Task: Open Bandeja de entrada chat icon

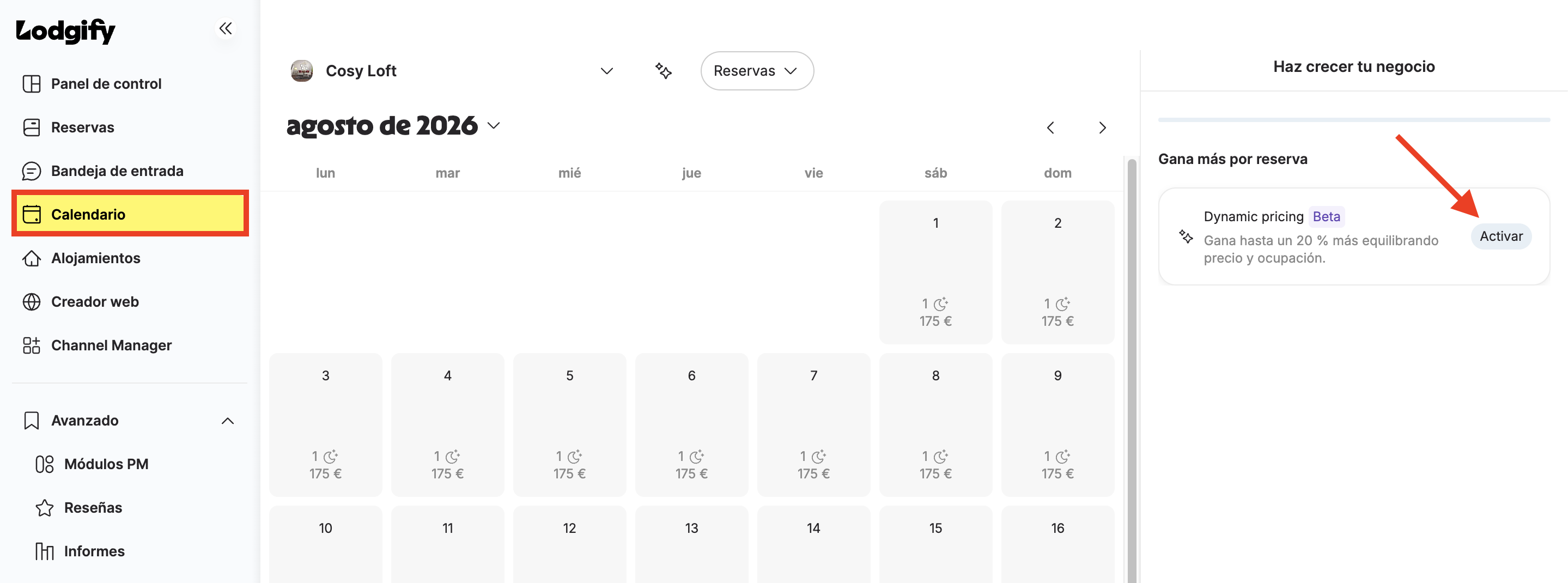Action: [x=31, y=171]
